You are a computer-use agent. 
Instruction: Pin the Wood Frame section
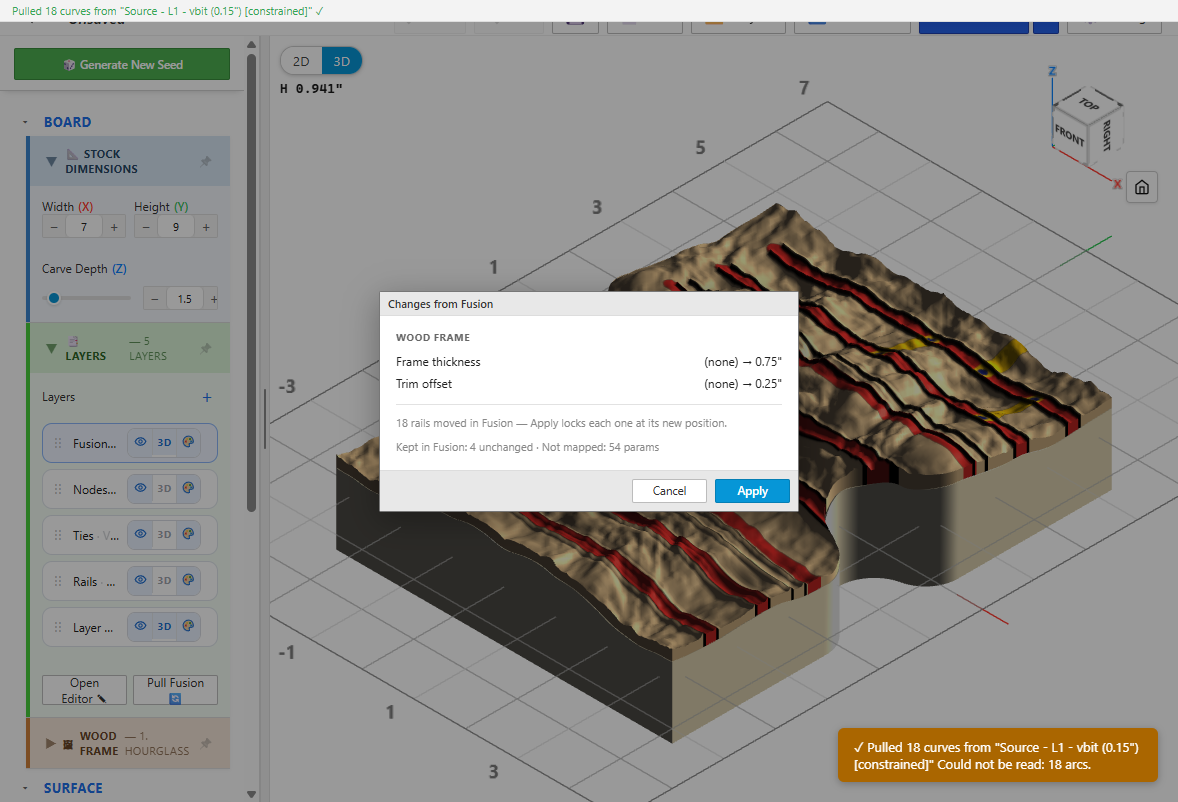coord(206,743)
